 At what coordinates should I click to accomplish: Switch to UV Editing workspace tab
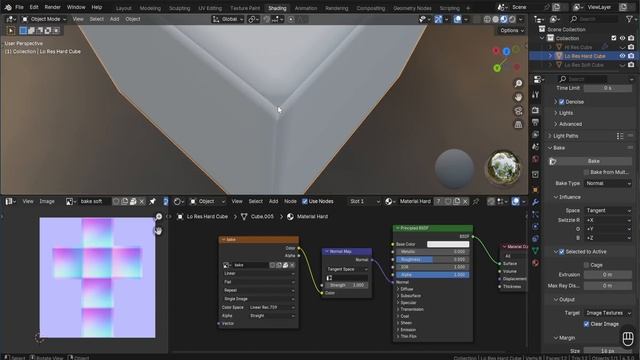(x=210, y=8)
